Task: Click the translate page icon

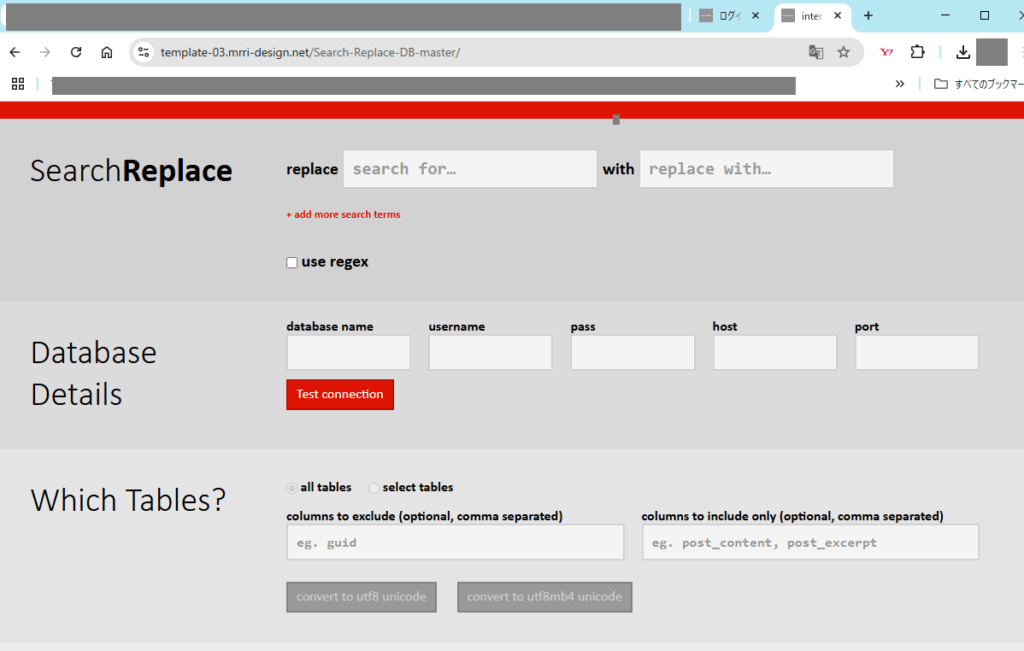Action: coord(816,52)
